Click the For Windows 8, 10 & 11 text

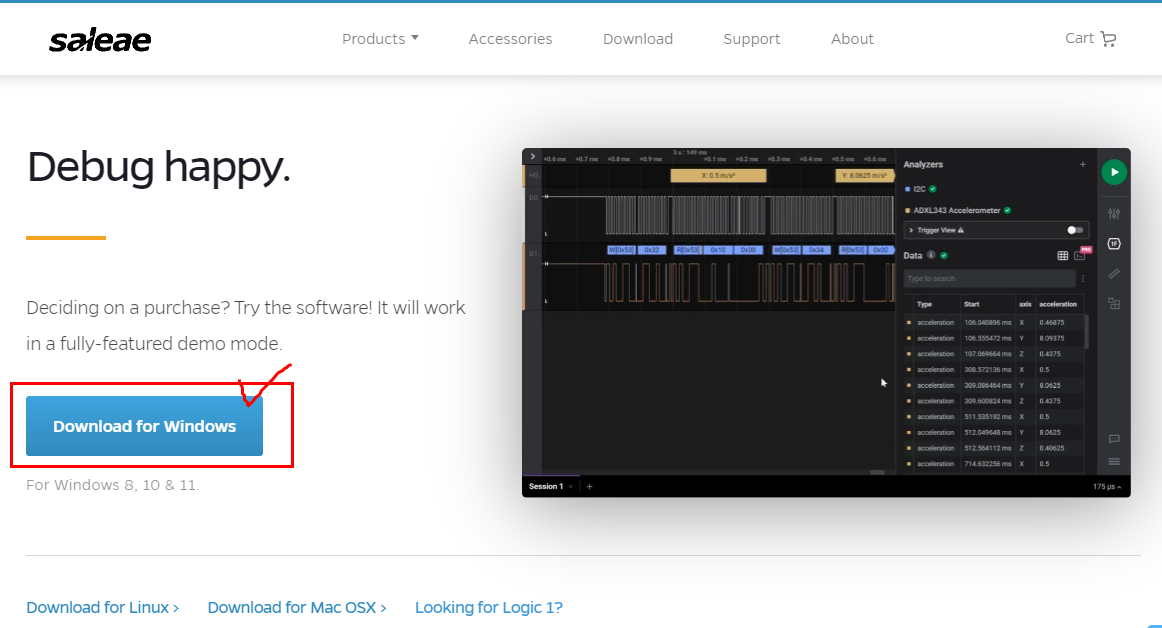(x=113, y=485)
